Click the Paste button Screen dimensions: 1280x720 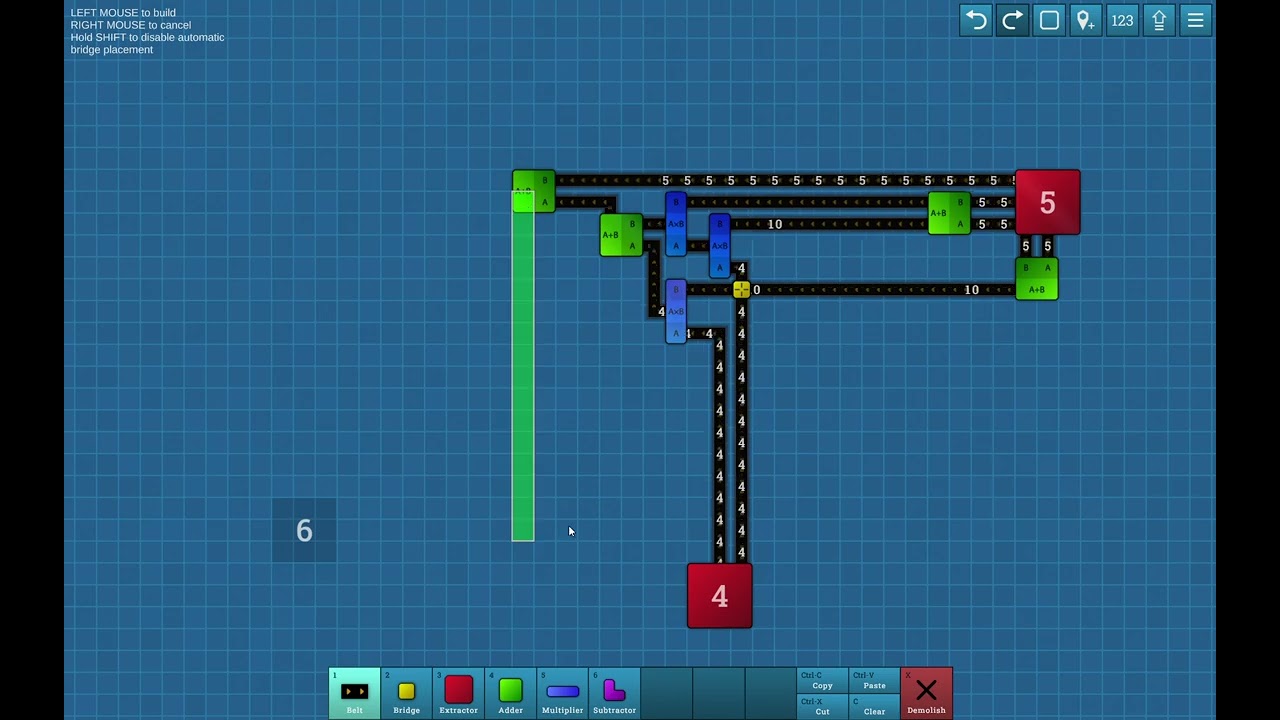pyautogui.click(x=875, y=681)
